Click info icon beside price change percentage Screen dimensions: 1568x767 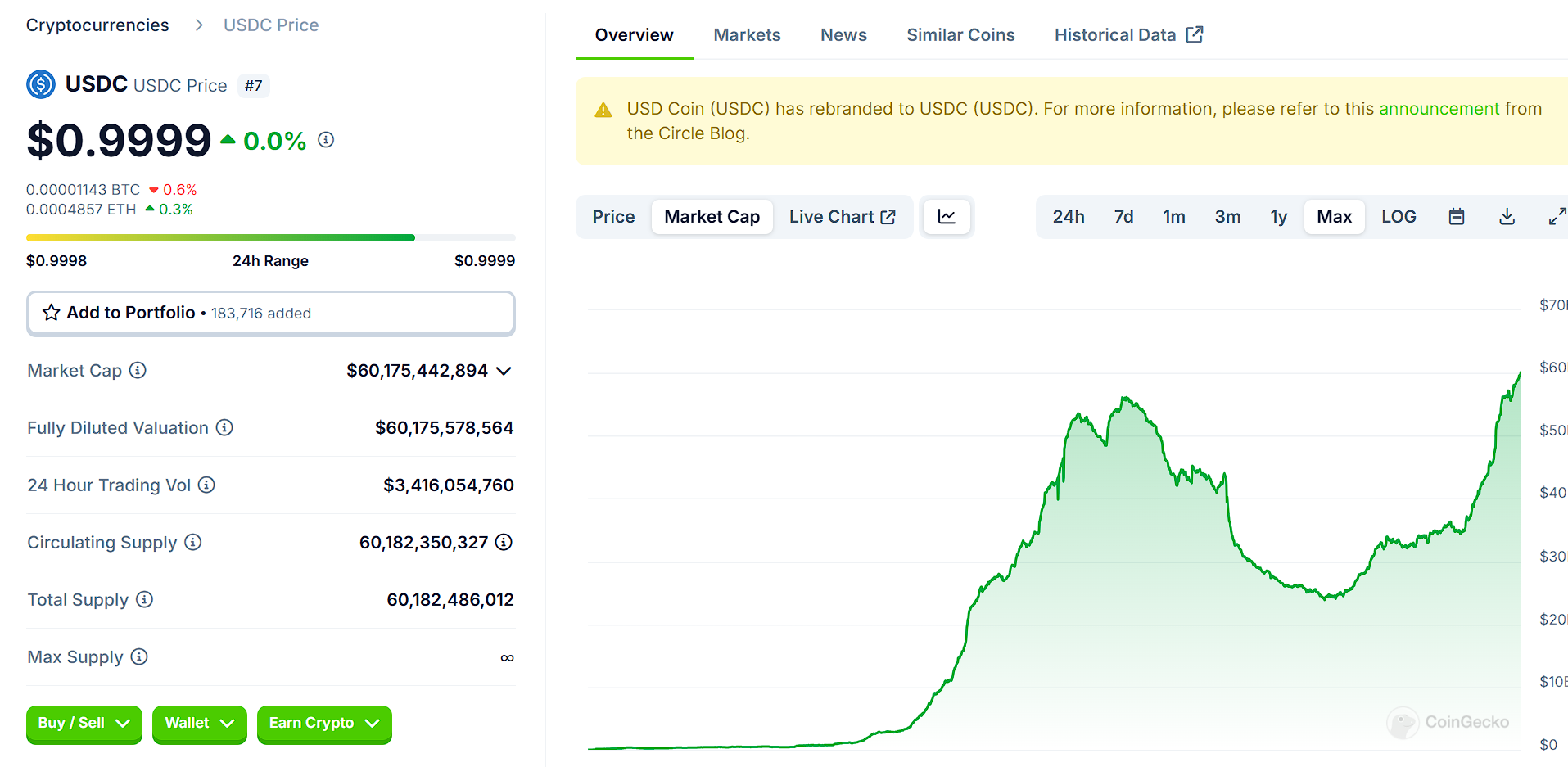326,140
